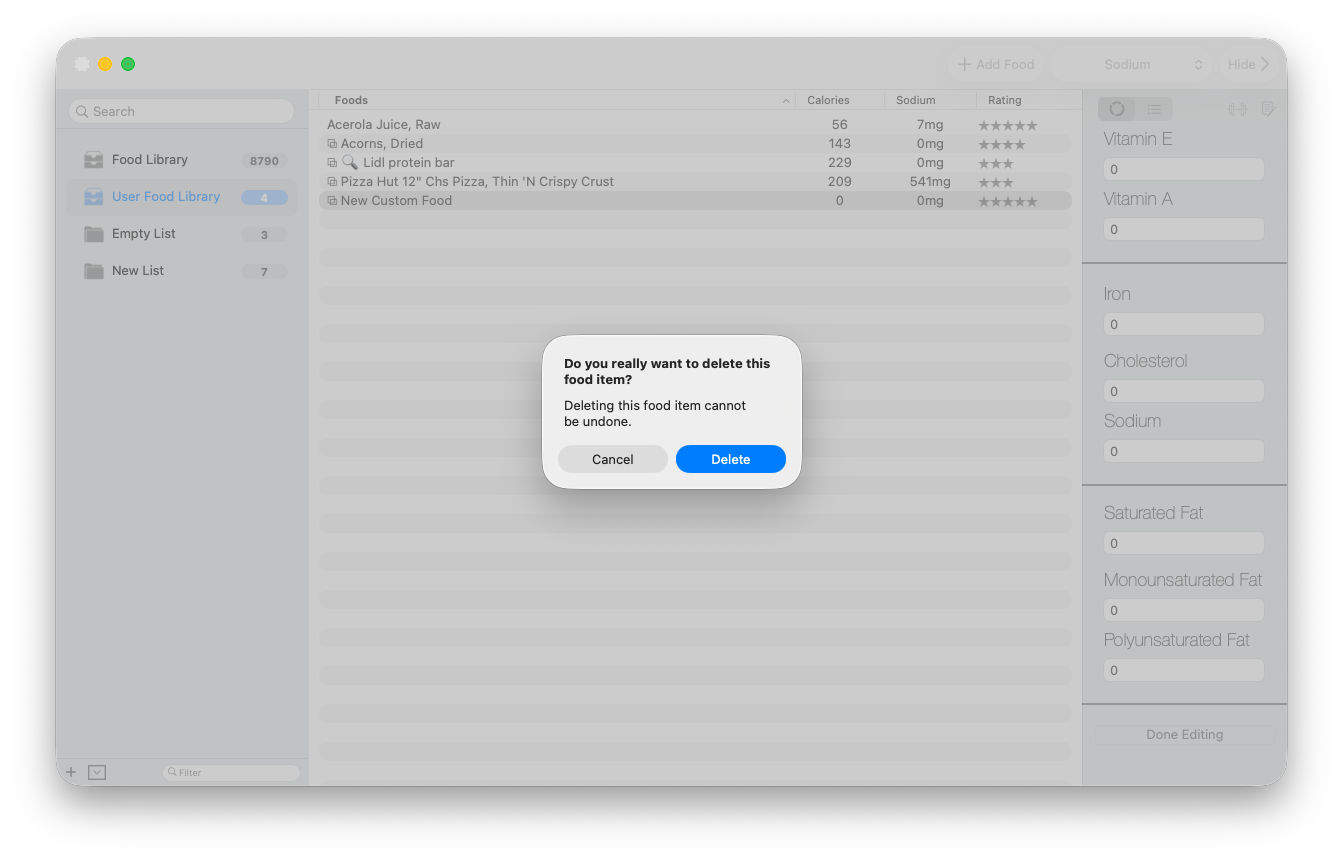The width and height of the screenshot is (1343, 860).
Task: Click the copy icon beside New Custom Food
Action: coord(332,201)
